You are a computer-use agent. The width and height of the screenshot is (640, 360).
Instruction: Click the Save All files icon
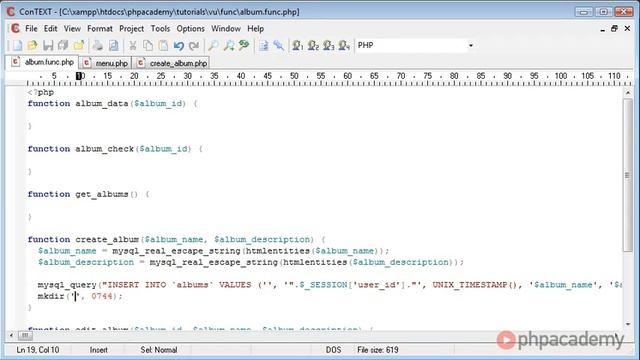tap(63, 45)
